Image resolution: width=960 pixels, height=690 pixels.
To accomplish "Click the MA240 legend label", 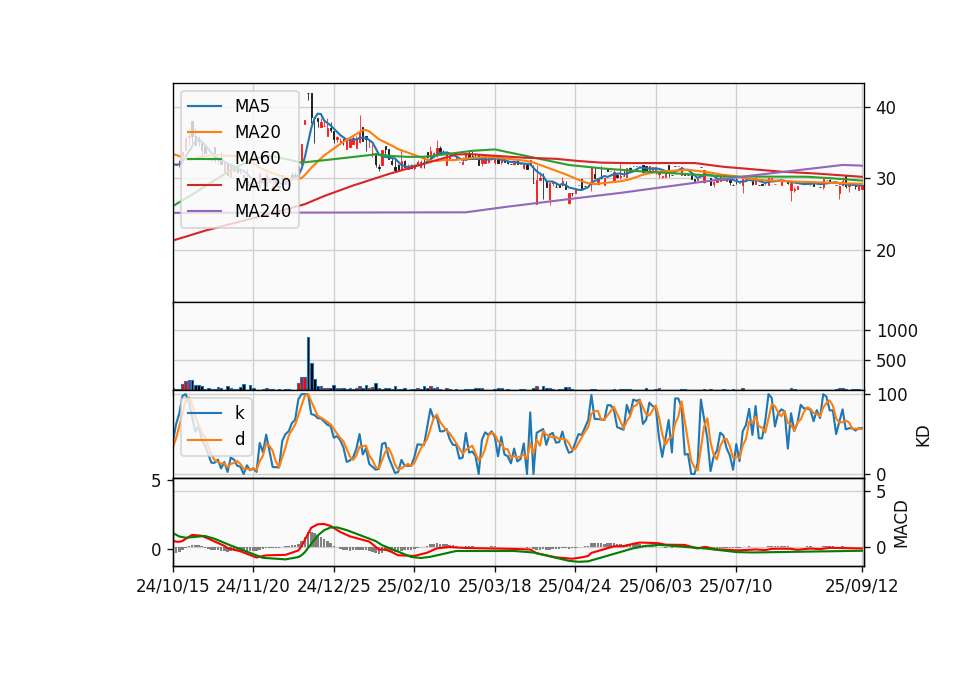I will tap(263, 211).
